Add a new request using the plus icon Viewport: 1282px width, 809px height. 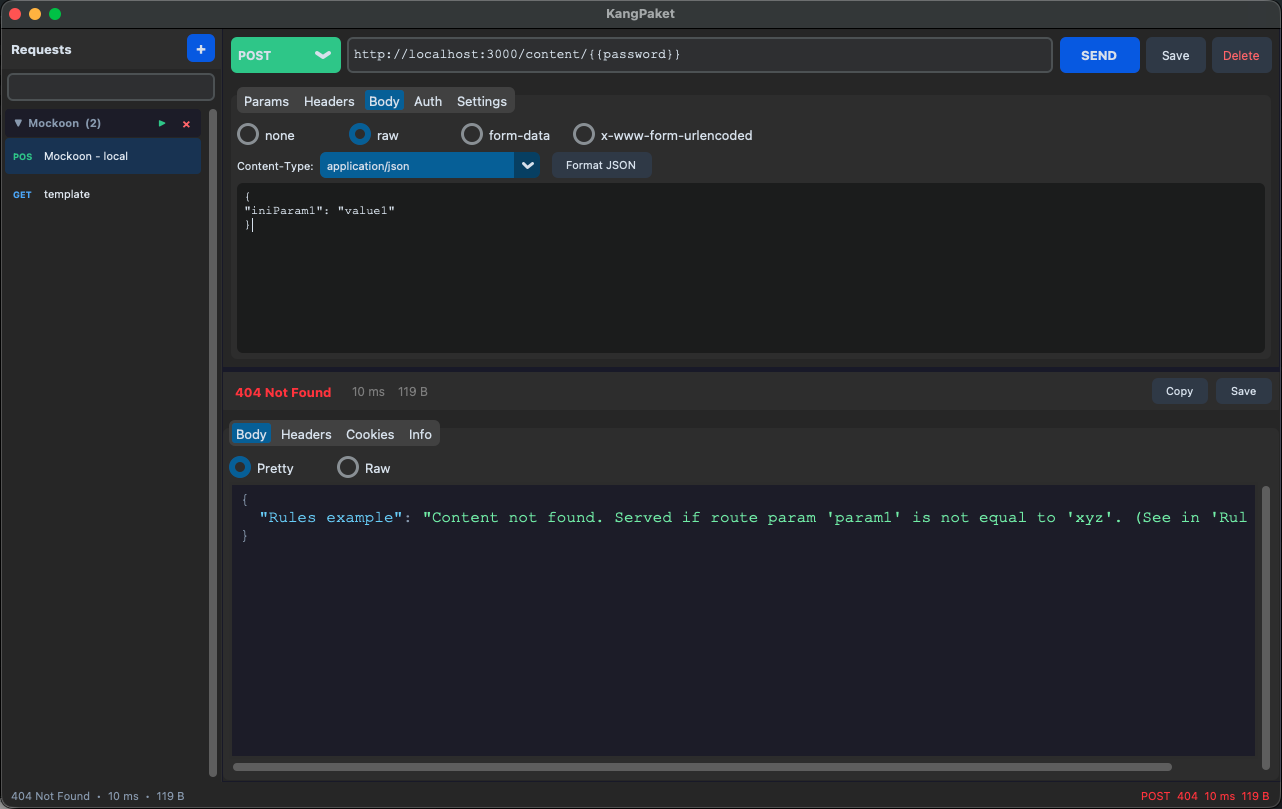[x=200, y=48]
